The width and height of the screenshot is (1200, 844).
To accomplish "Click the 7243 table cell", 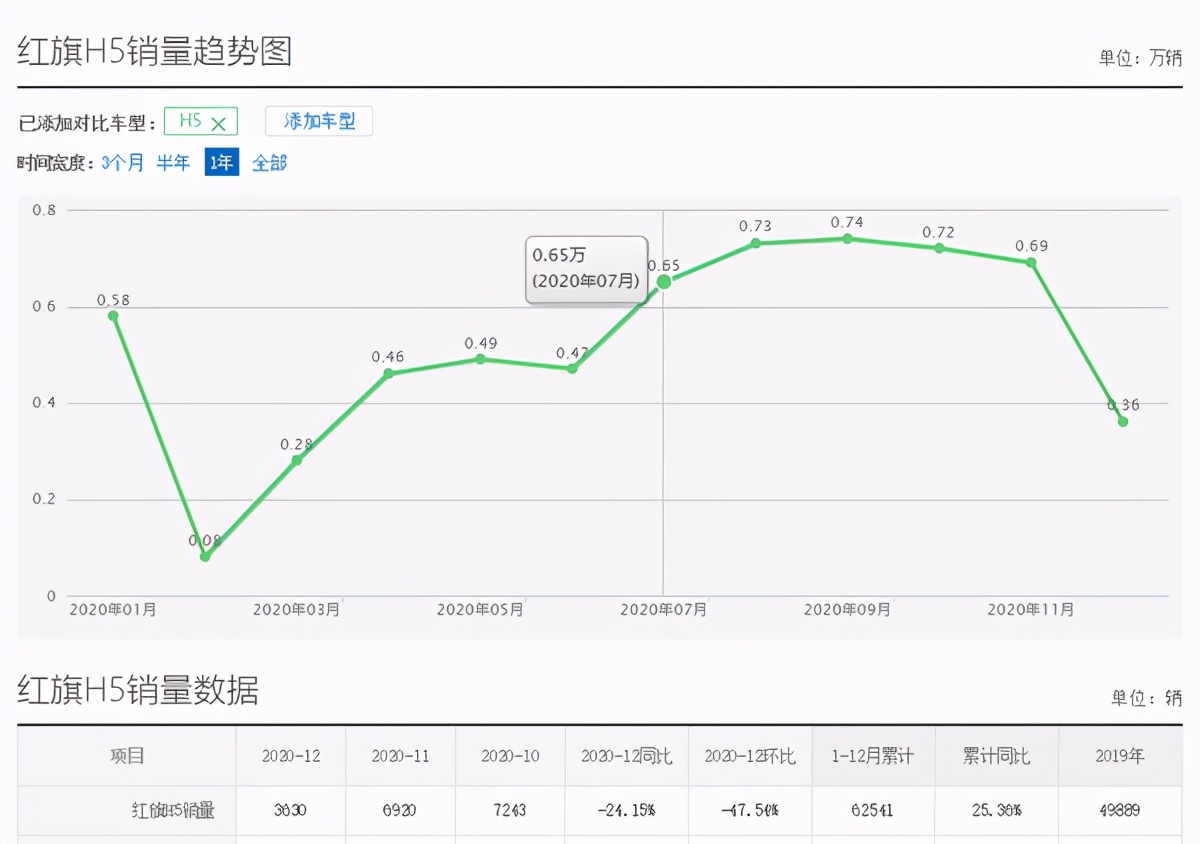I will point(510,810).
